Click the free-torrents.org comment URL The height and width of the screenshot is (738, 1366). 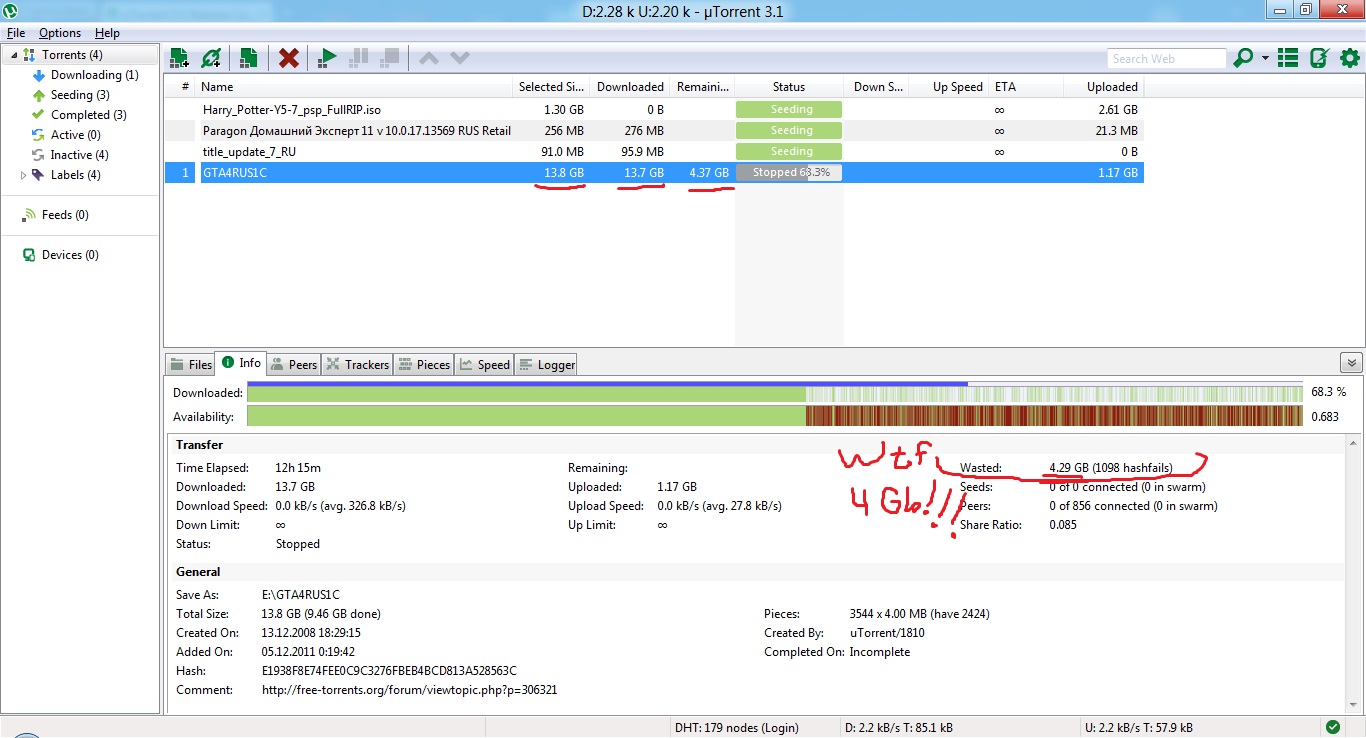coord(409,690)
